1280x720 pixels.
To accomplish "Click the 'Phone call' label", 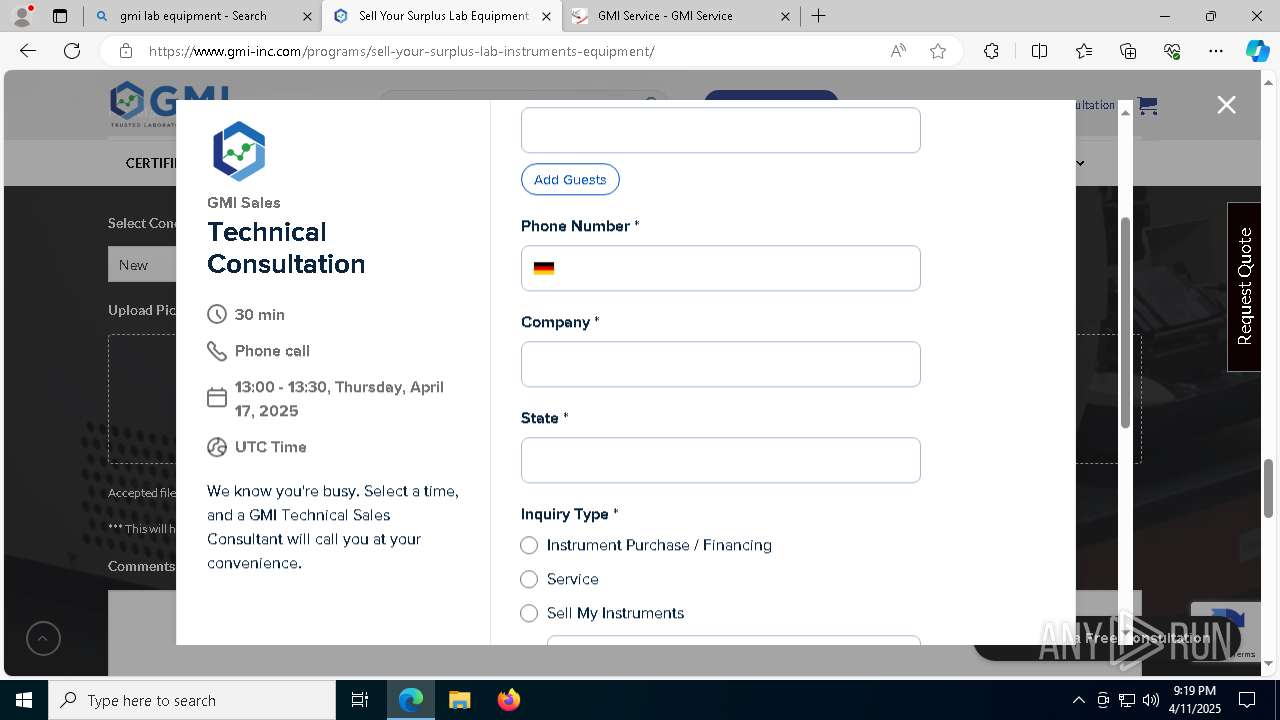I will 272,351.
